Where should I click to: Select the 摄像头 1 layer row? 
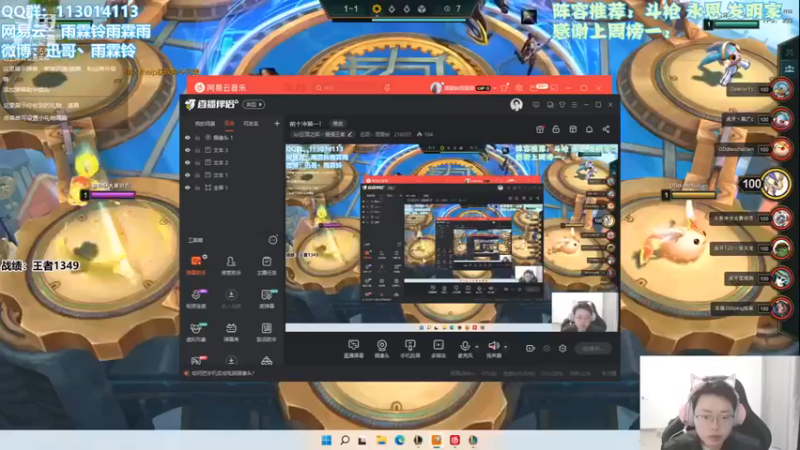click(231, 138)
